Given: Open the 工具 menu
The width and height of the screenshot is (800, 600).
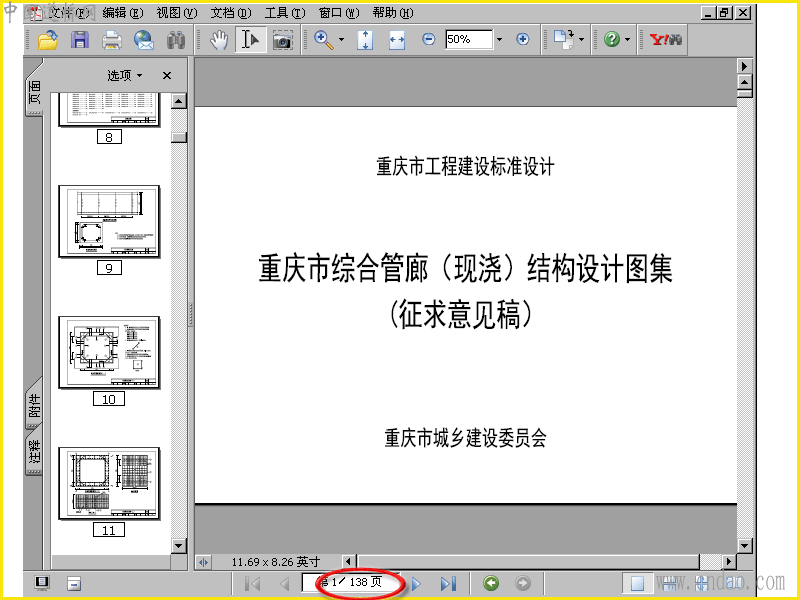Looking at the screenshot, I should point(285,13).
